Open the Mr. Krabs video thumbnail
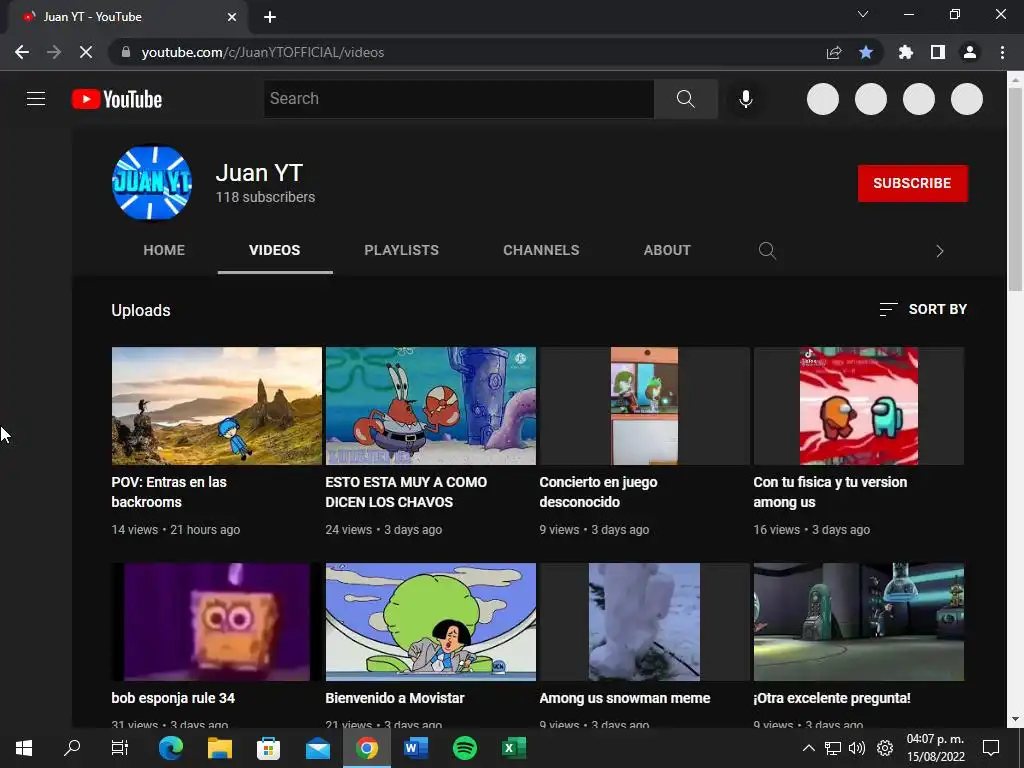Screen dimensions: 1024x768 [430, 406]
